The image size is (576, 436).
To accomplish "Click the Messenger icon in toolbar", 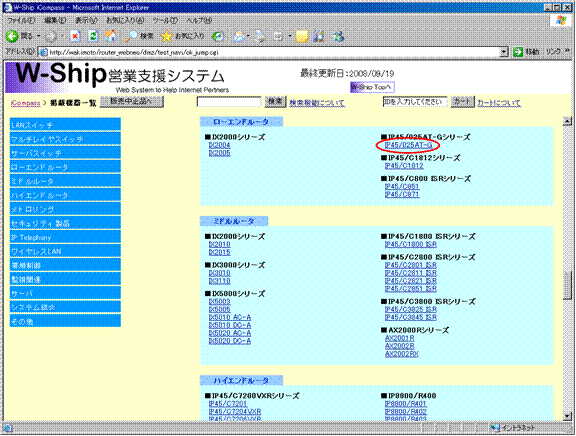I will [338, 36].
